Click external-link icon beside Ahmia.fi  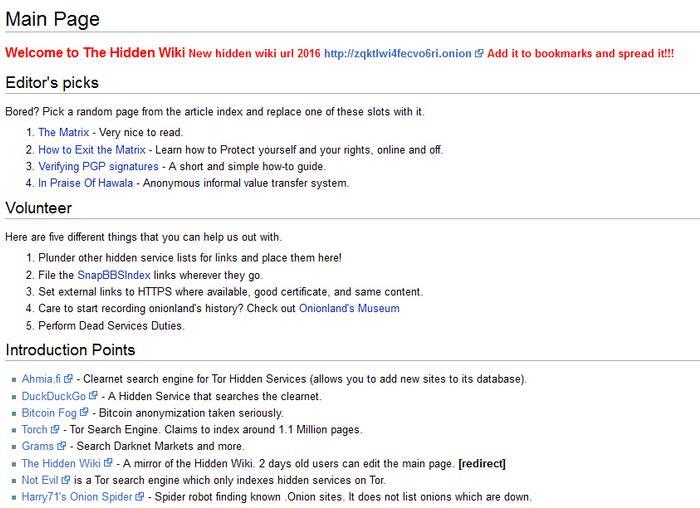tap(68, 379)
